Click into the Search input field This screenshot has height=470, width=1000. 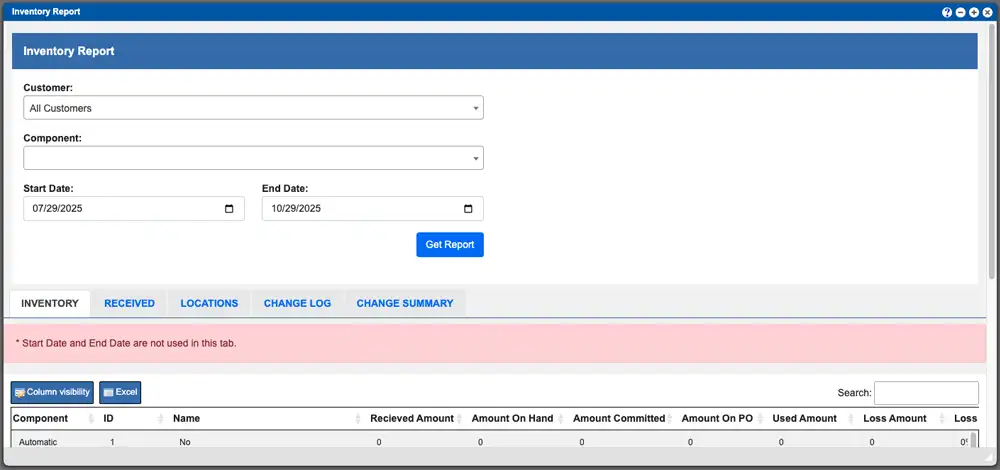point(926,393)
